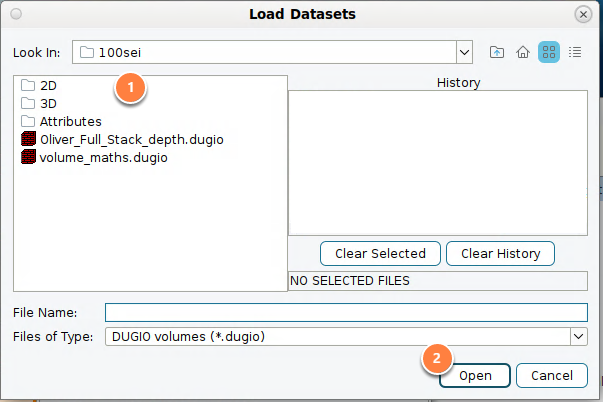The height and width of the screenshot is (402, 603).
Task: Open the 3D folder
Action: pos(39,103)
